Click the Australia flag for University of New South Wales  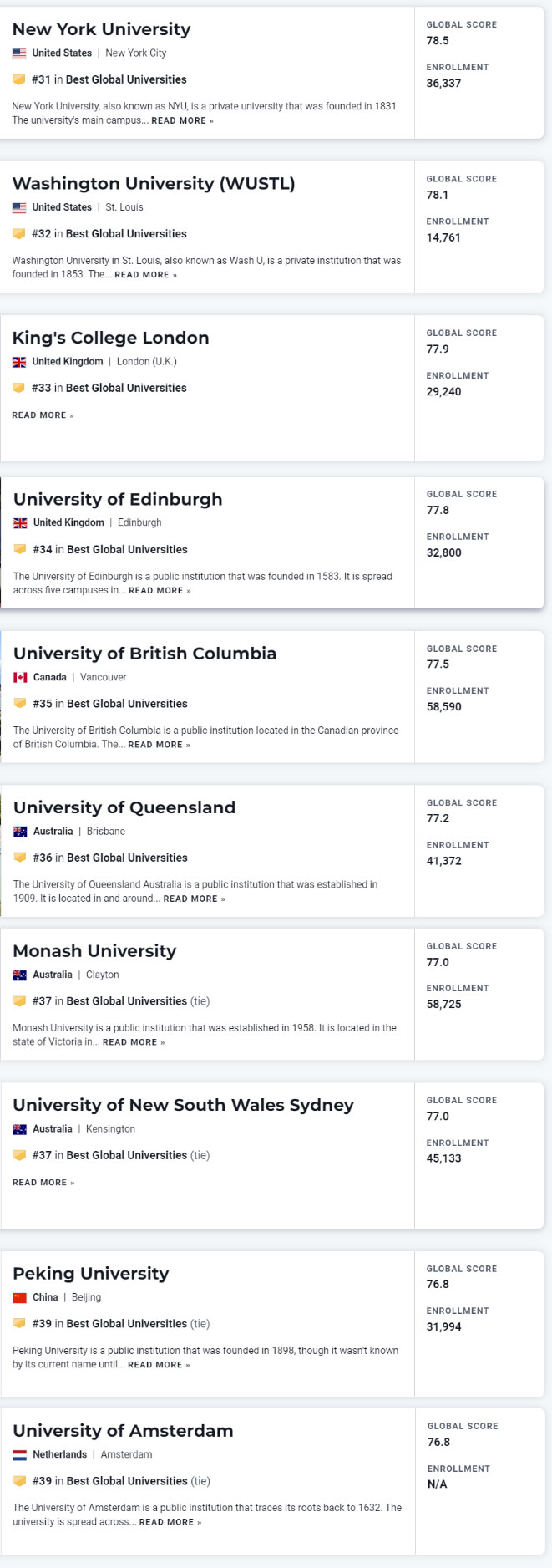pyautogui.click(x=18, y=1128)
